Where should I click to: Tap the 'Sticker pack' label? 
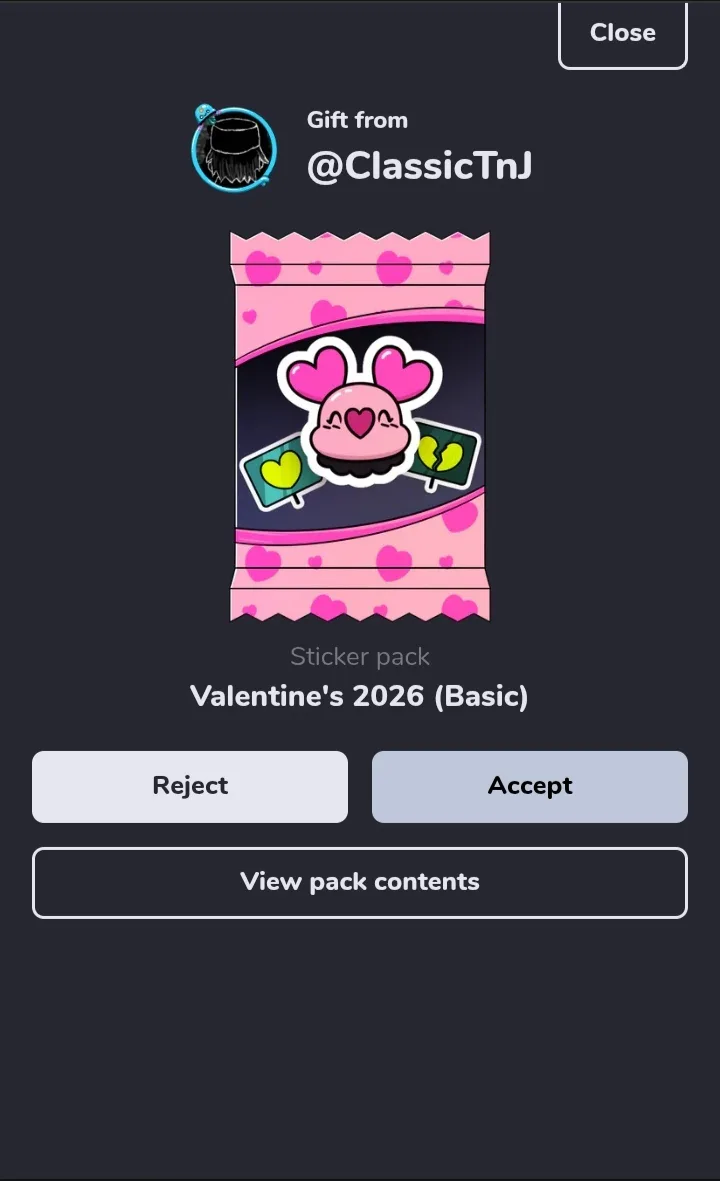tap(360, 656)
